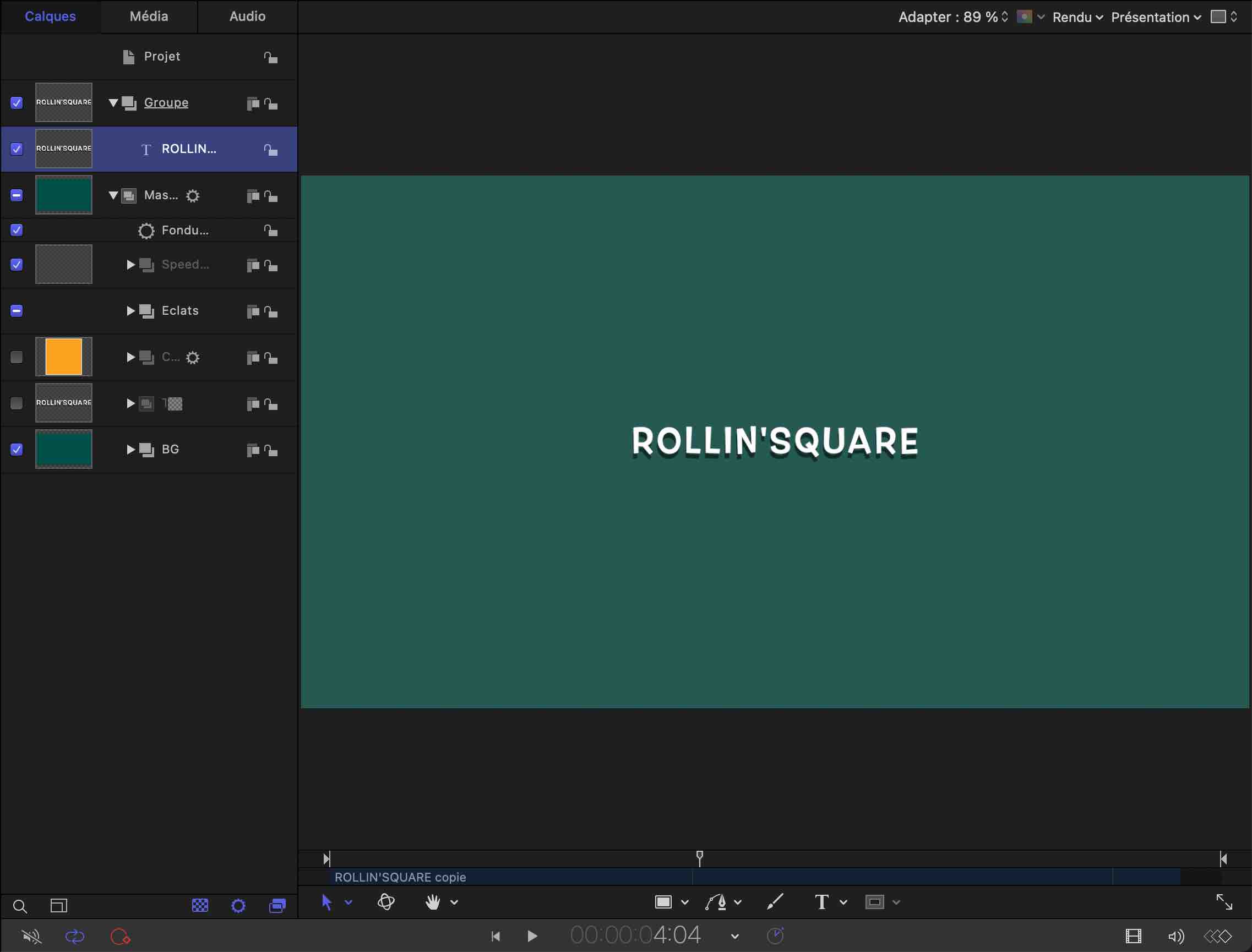Select the arrow selection tool
The image size is (1252, 952).
[326, 902]
